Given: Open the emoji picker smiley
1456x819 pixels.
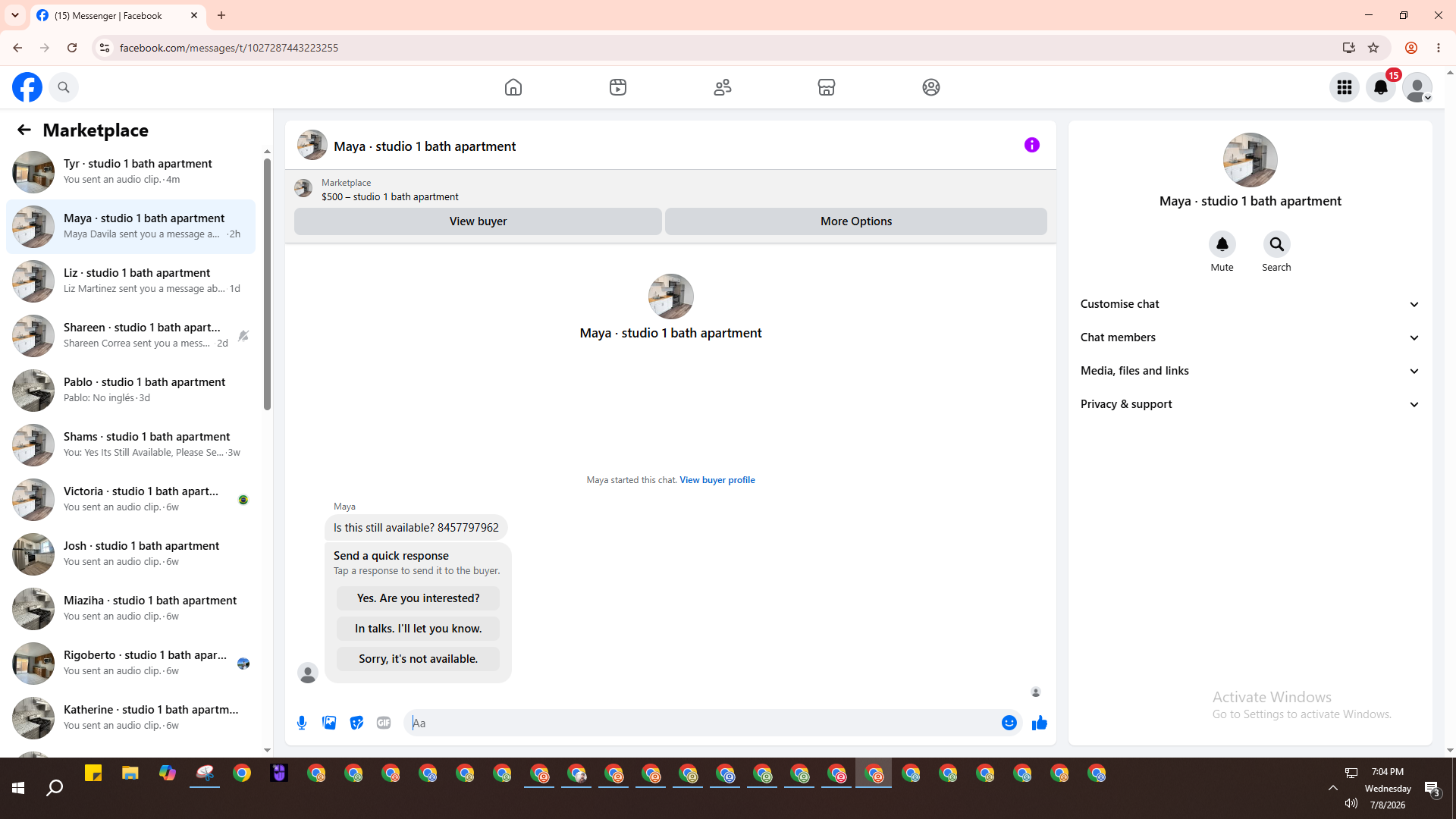Looking at the screenshot, I should (x=1009, y=723).
